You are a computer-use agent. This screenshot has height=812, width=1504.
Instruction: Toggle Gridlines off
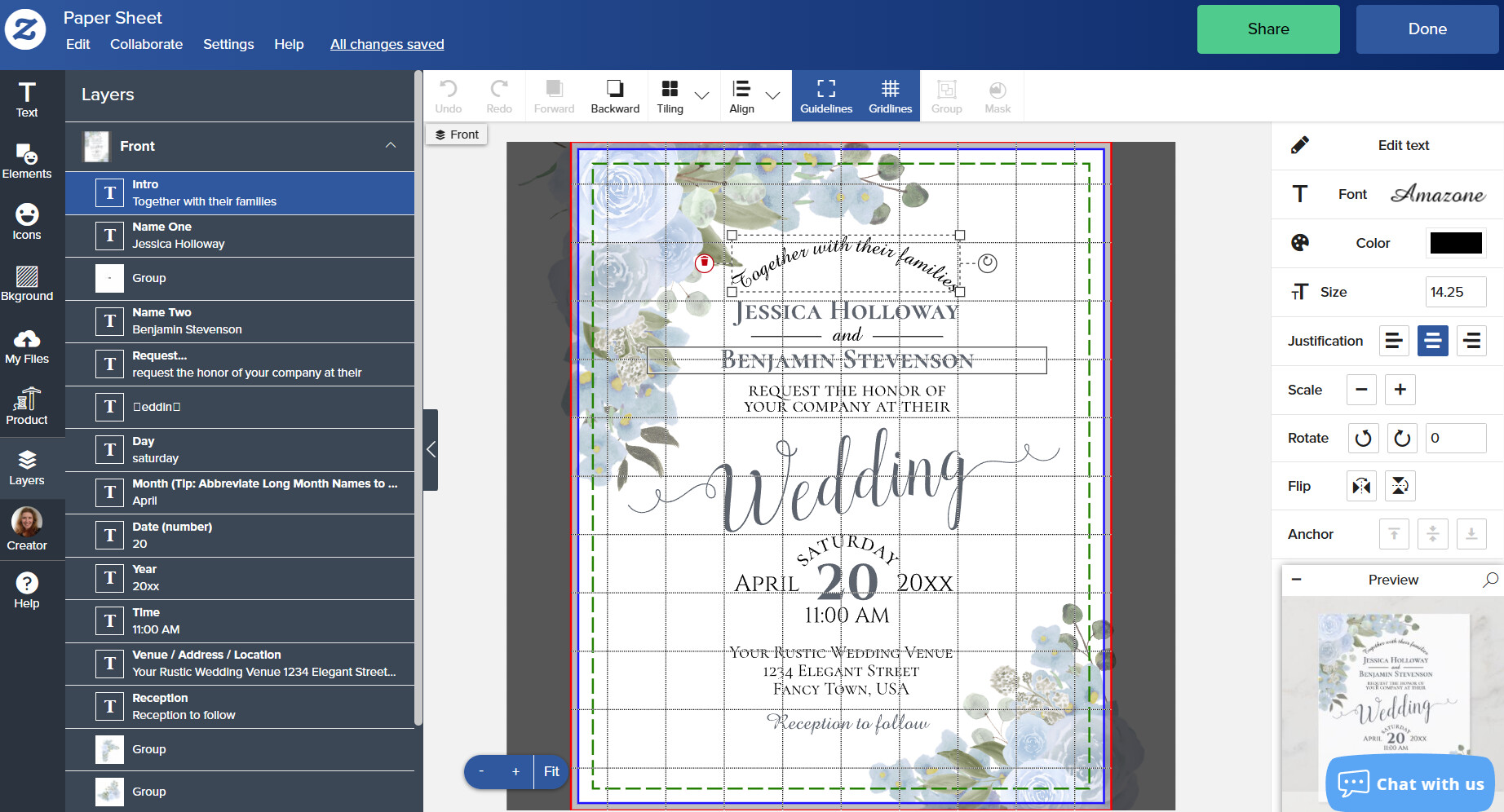[890, 96]
